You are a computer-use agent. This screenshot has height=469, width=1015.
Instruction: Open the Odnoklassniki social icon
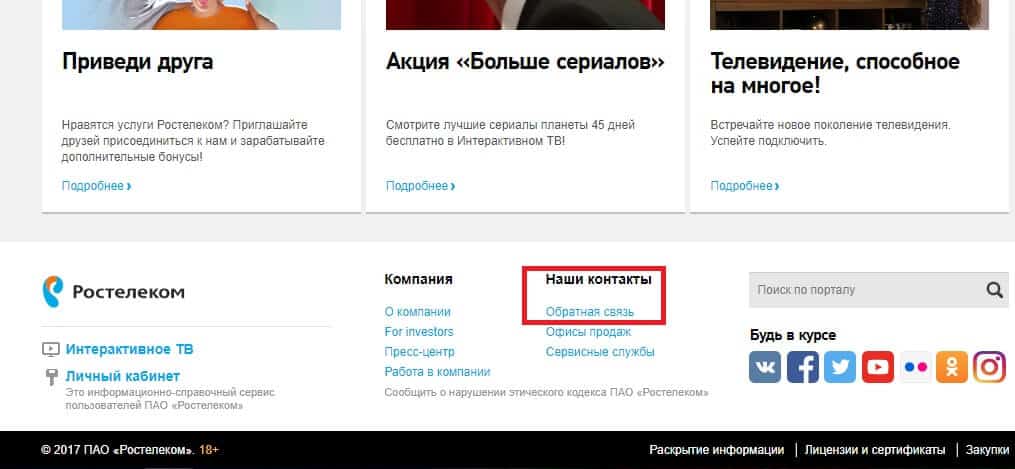tap(952, 367)
